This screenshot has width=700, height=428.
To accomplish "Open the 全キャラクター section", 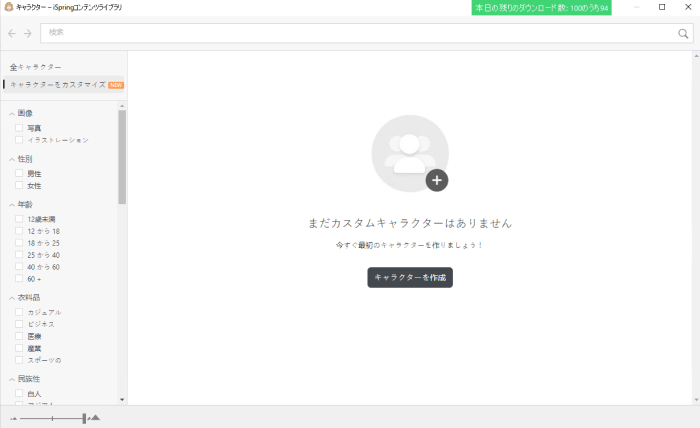I will point(36,67).
